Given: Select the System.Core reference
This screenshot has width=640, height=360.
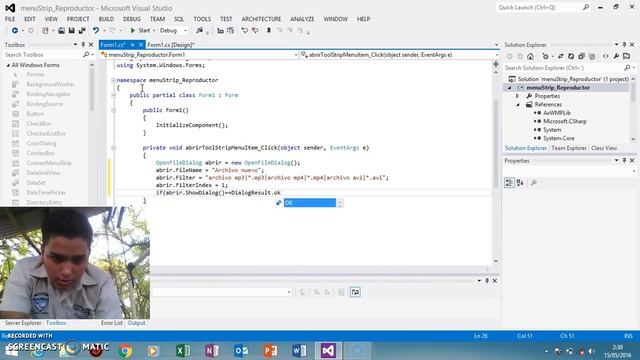Looking at the screenshot, I should [x=559, y=138].
